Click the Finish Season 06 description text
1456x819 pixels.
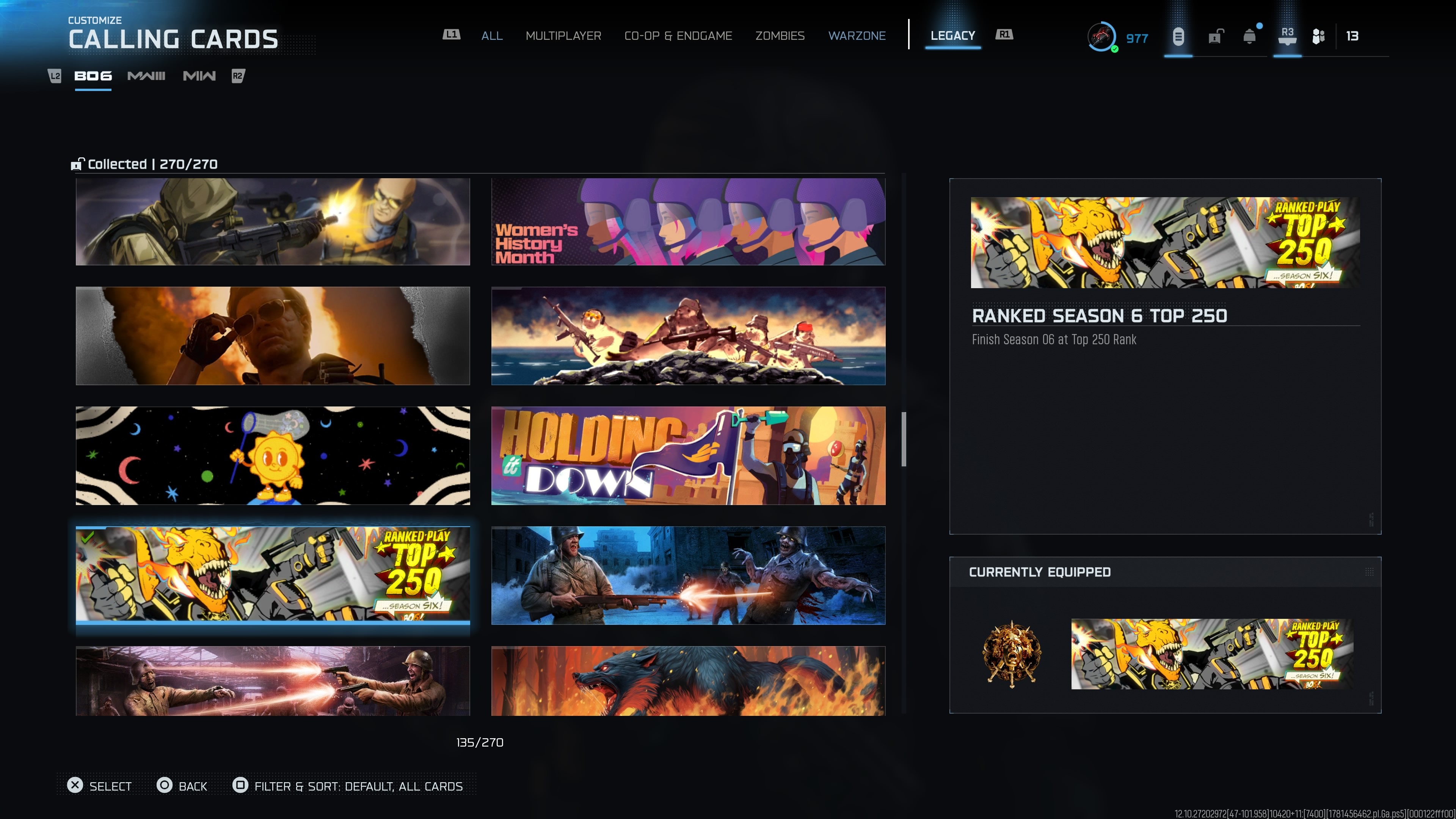pos(1054,339)
